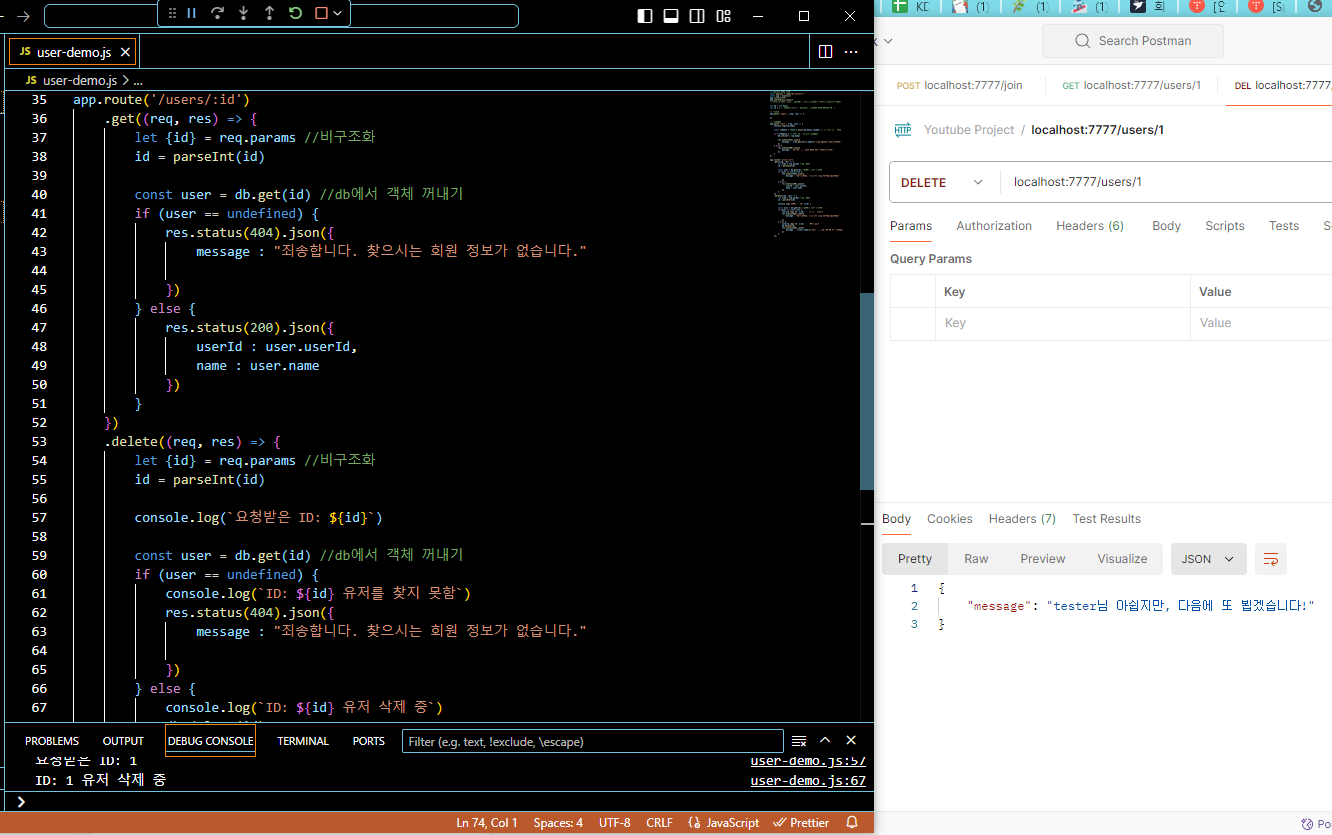Select the DEBUG CONSOLE panel tab
Image resolution: width=1332 pixels, height=835 pixels.
click(x=210, y=741)
